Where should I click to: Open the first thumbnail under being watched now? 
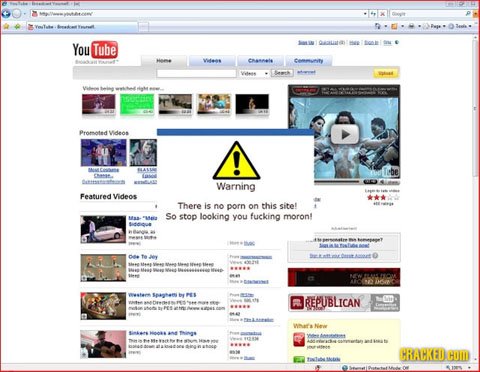click(99, 104)
